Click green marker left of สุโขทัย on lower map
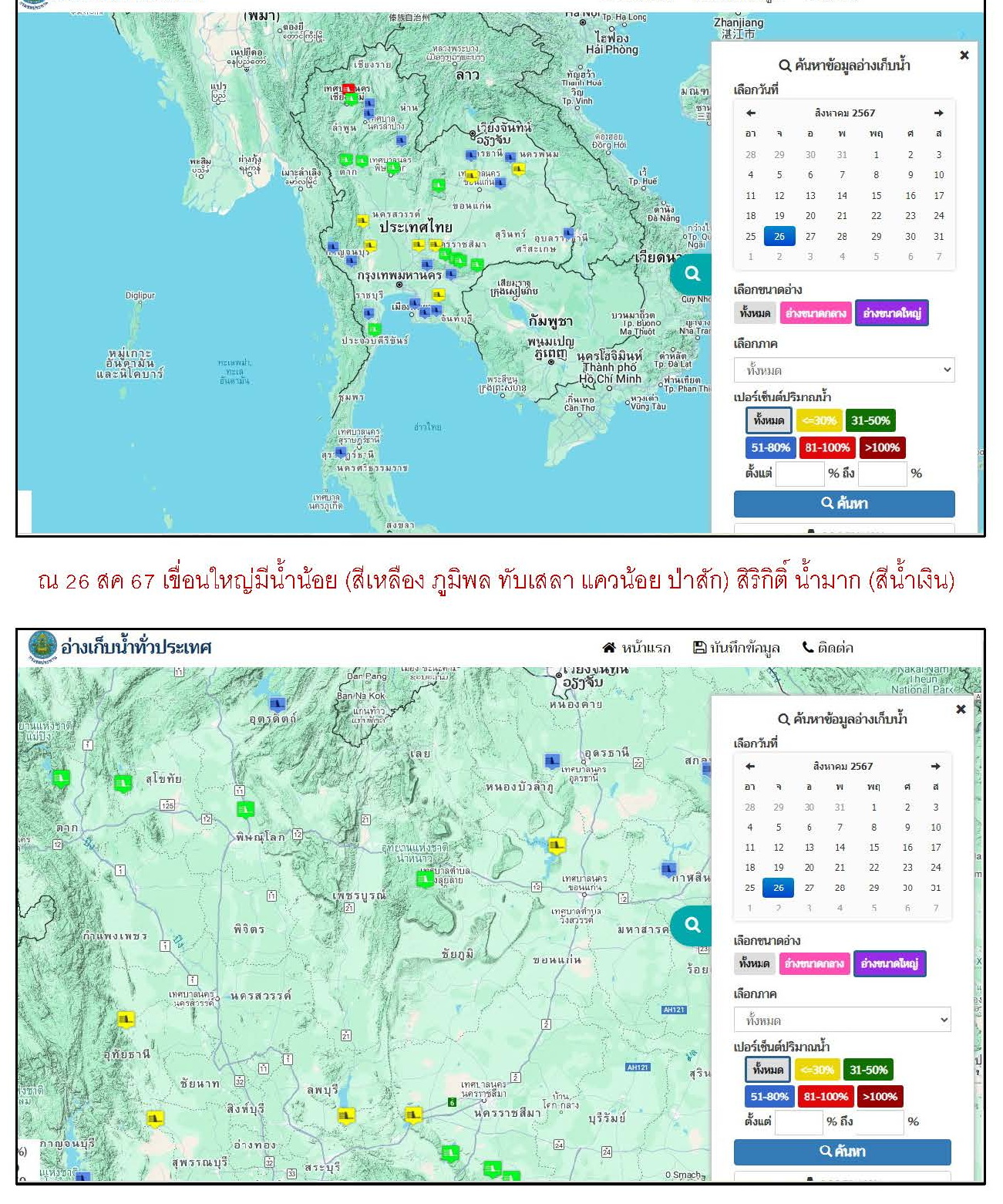Image resolution: width=1003 pixels, height=1204 pixels. pos(123,784)
